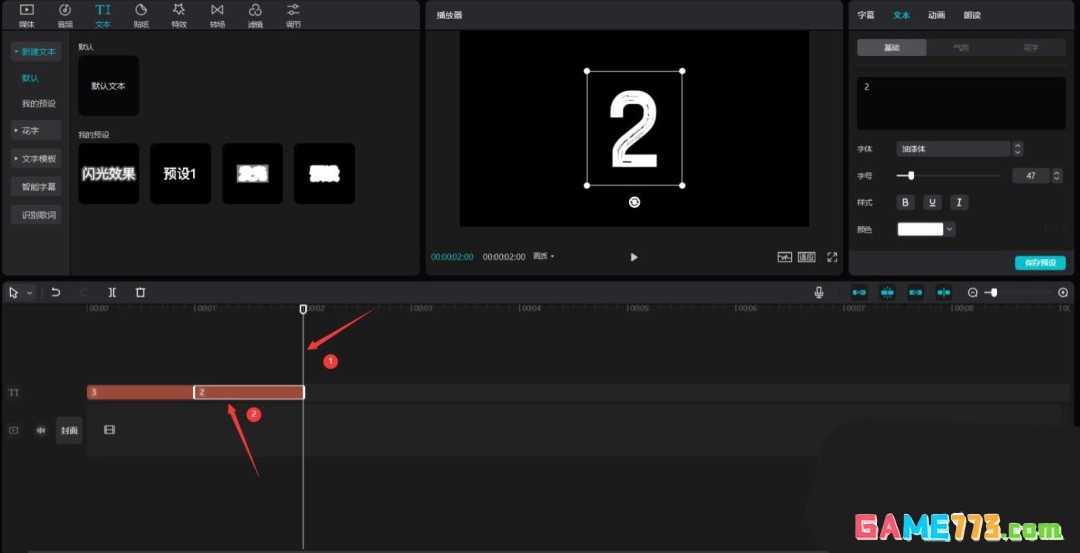Image resolution: width=1080 pixels, height=553 pixels.
Task: Open the 贴纸 (stickers) panel icon
Action: pos(141,14)
